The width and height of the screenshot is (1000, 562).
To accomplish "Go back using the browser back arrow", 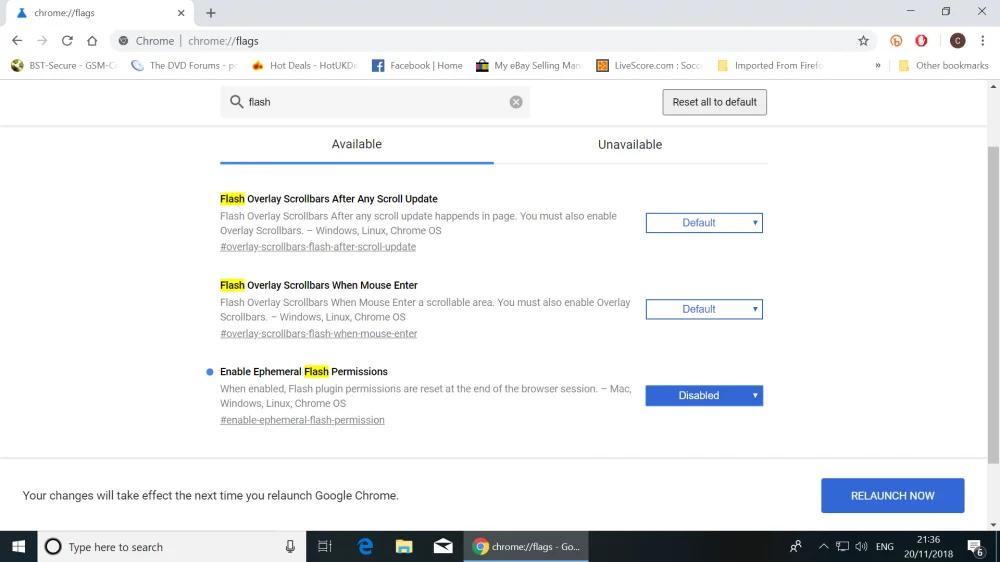I will click(x=17, y=41).
